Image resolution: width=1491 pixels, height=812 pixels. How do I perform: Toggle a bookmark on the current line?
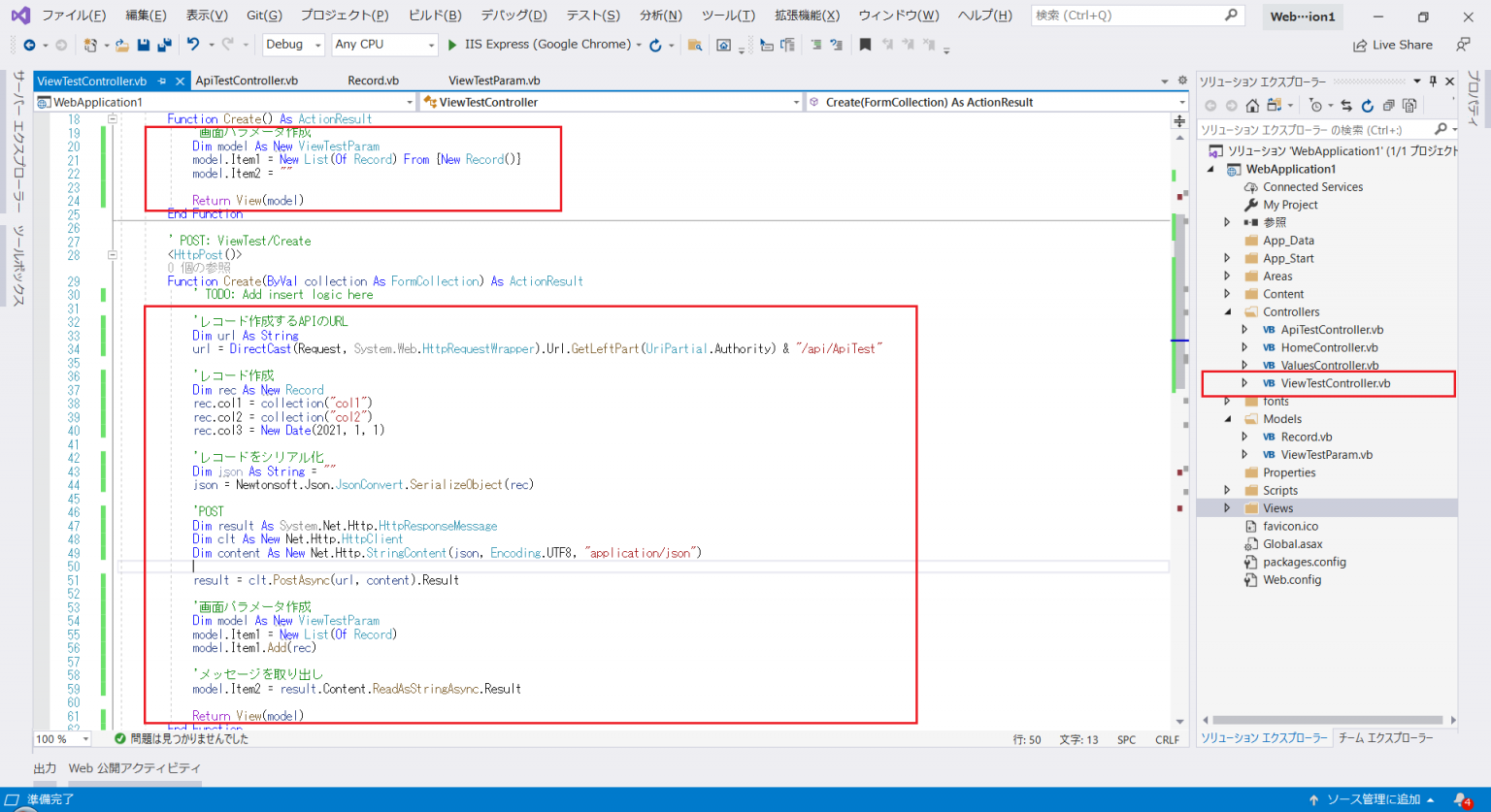click(865, 44)
